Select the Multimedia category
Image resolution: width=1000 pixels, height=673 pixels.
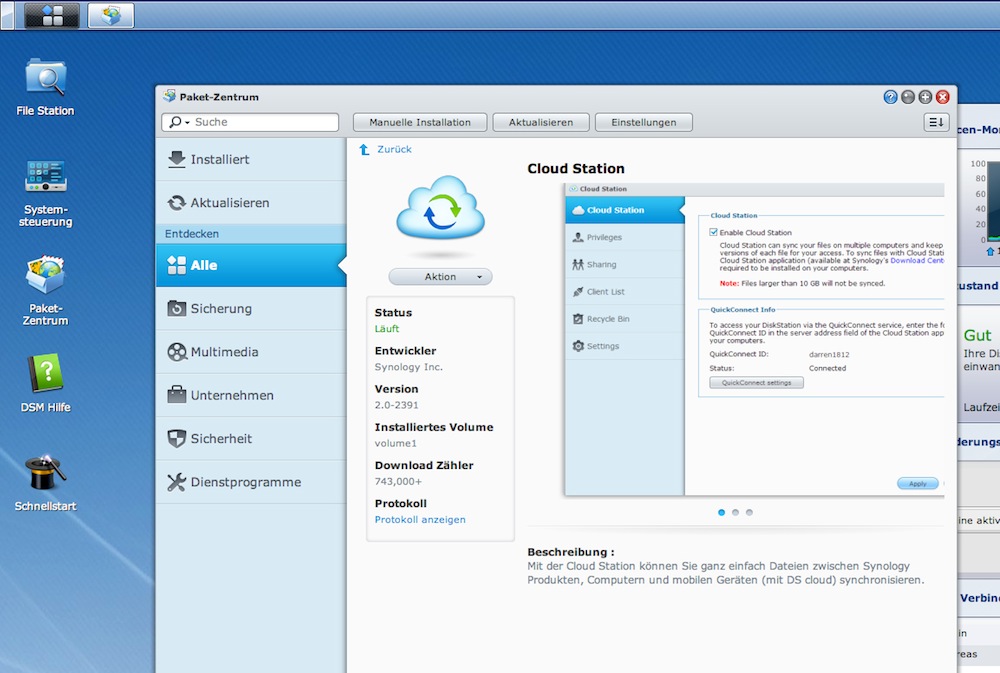coord(251,352)
